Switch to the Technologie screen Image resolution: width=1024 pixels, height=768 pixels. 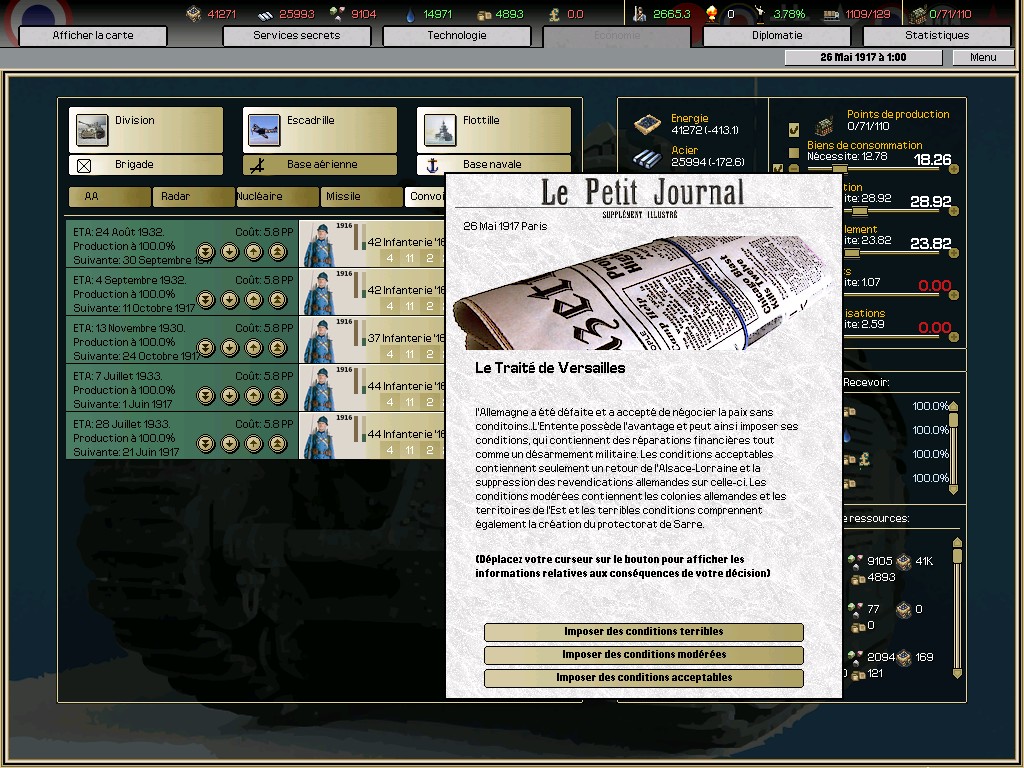point(456,35)
